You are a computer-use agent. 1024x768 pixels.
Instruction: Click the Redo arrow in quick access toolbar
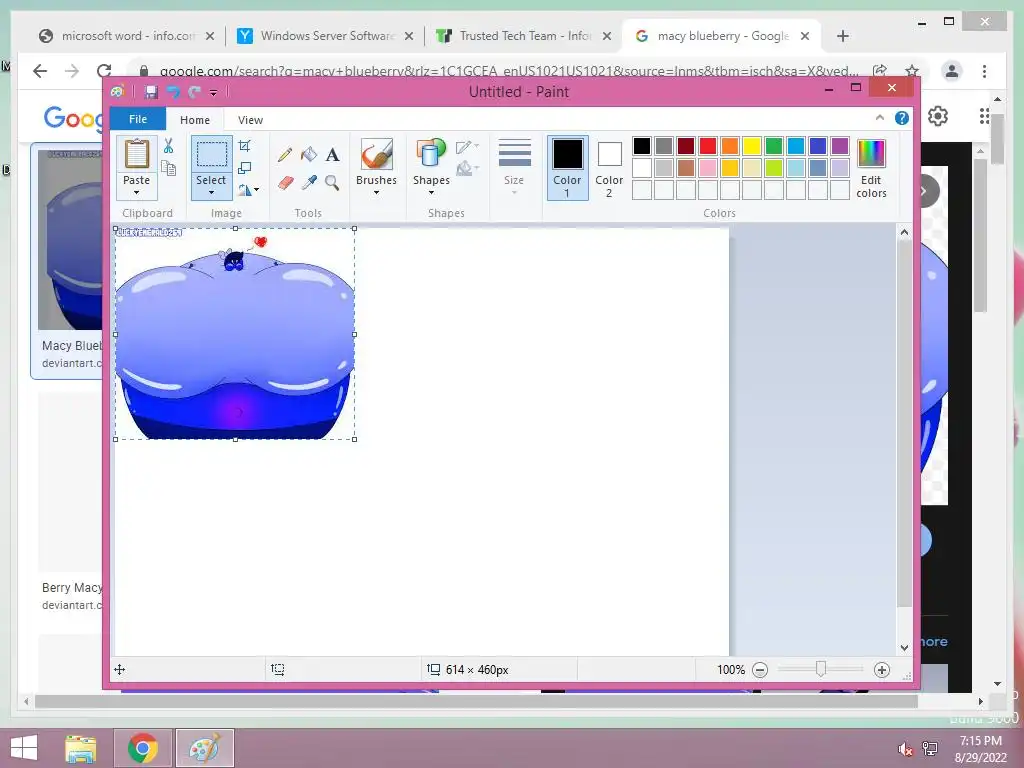point(194,92)
